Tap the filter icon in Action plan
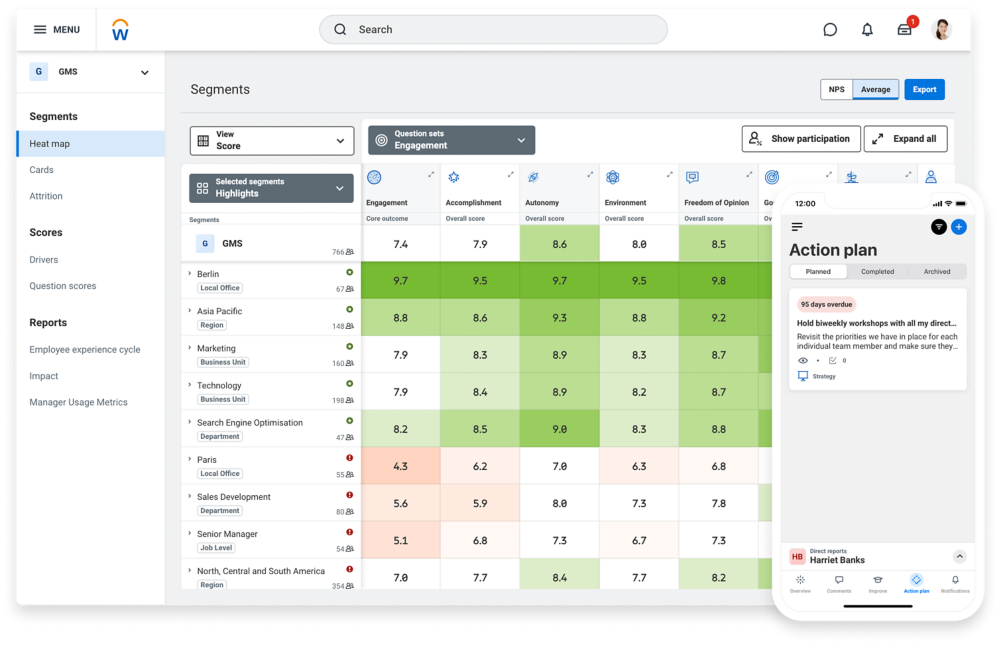This screenshot has height=645, width=1000. (x=939, y=227)
